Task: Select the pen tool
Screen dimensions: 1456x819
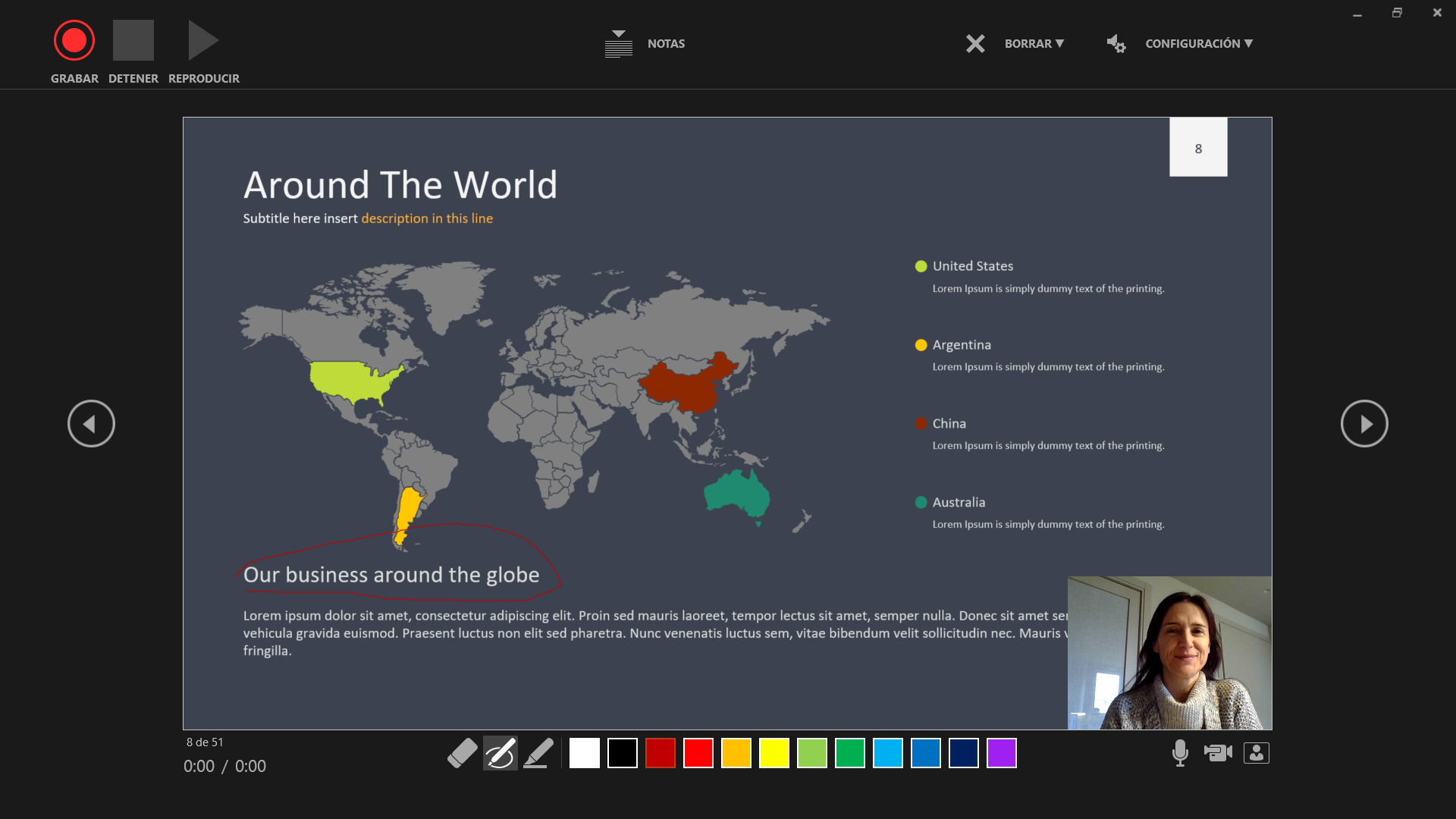Action: point(500,753)
